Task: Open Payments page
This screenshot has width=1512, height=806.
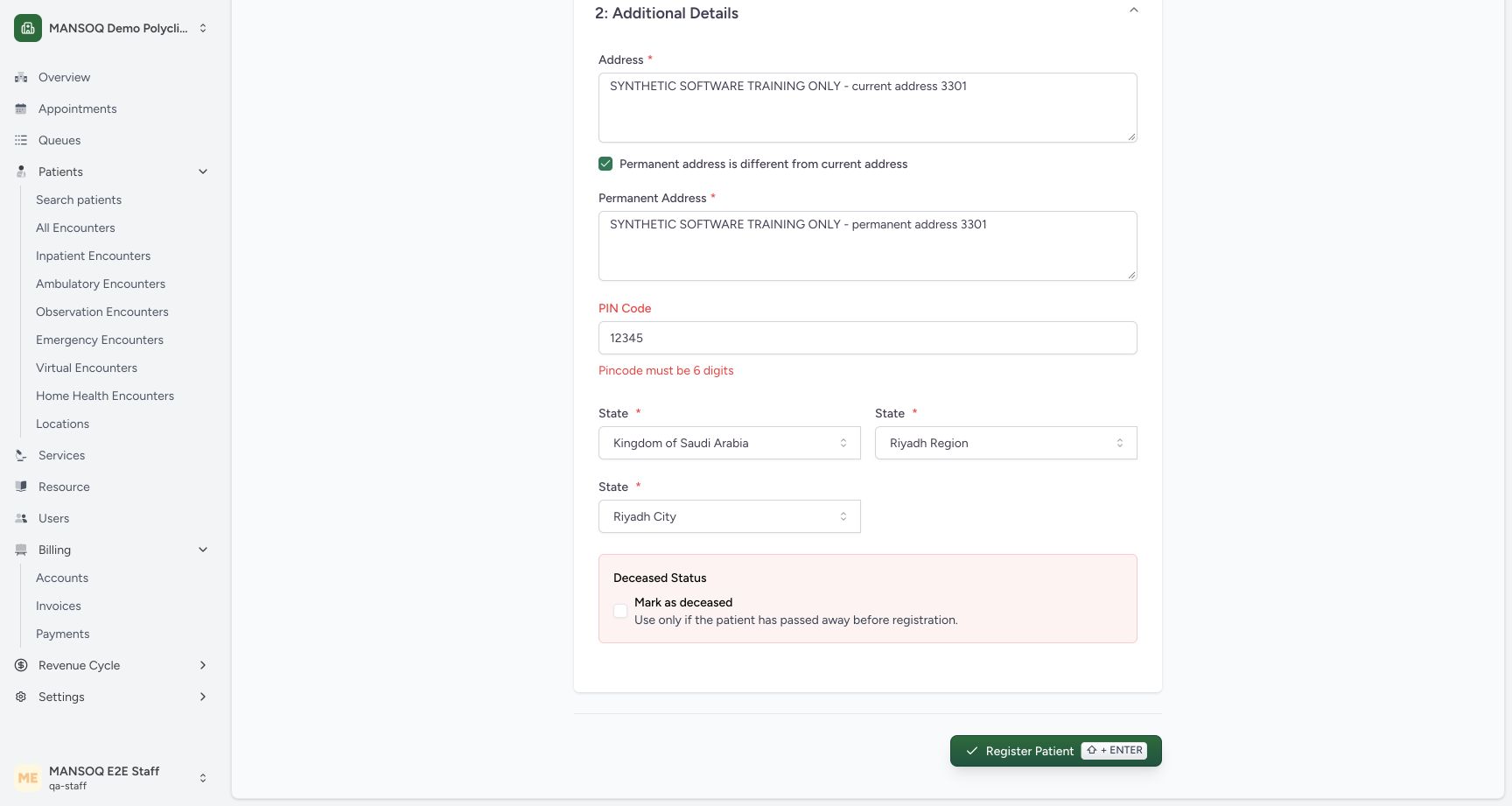Action: point(62,634)
